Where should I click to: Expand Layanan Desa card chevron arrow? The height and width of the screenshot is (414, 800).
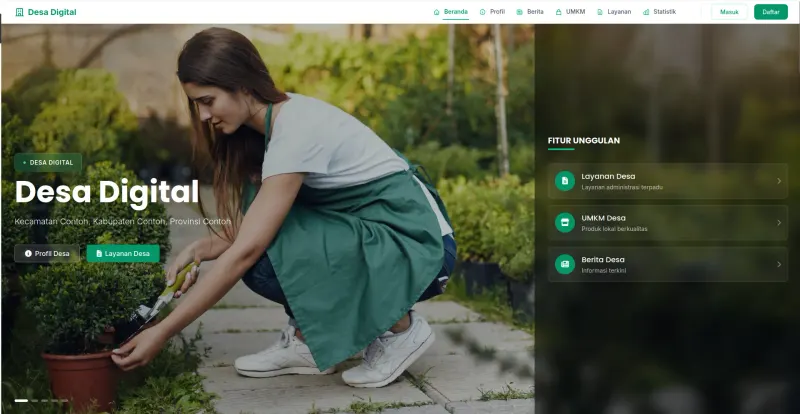pos(779,181)
